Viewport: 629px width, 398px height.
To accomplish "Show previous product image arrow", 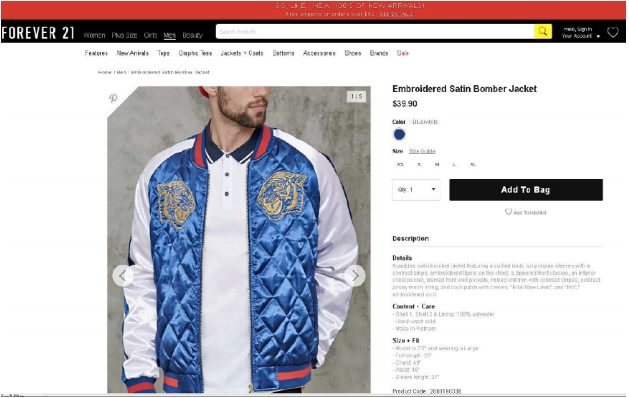I will 123,276.
